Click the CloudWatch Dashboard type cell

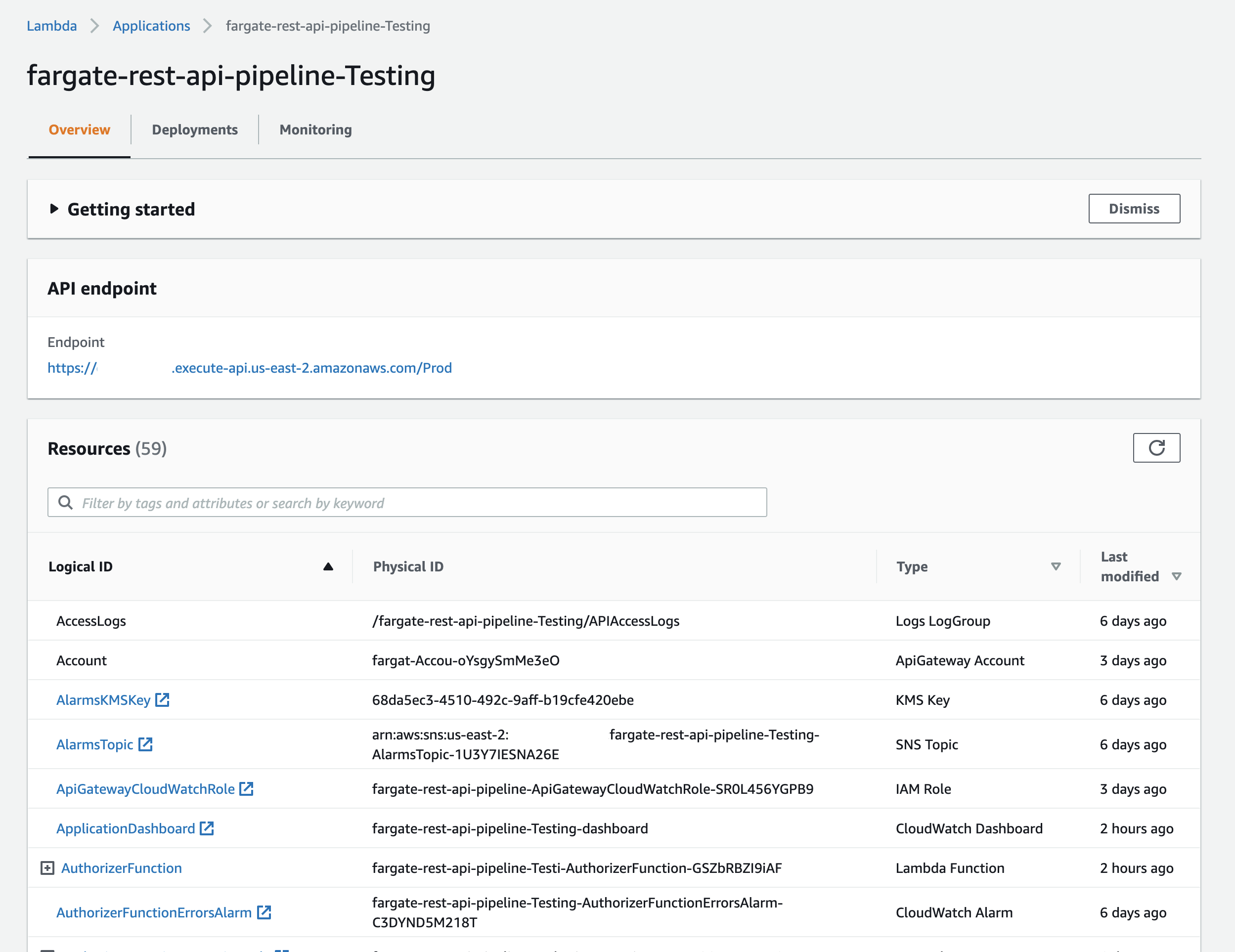969,828
